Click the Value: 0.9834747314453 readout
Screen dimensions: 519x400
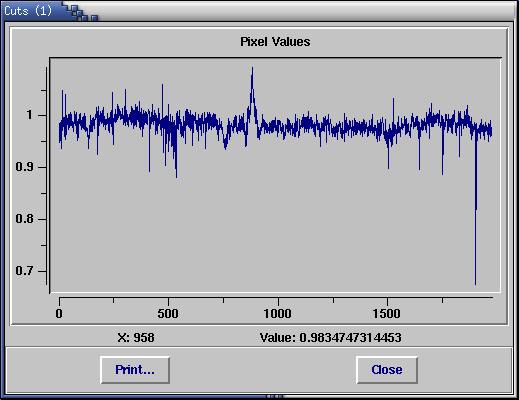[x=331, y=338]
